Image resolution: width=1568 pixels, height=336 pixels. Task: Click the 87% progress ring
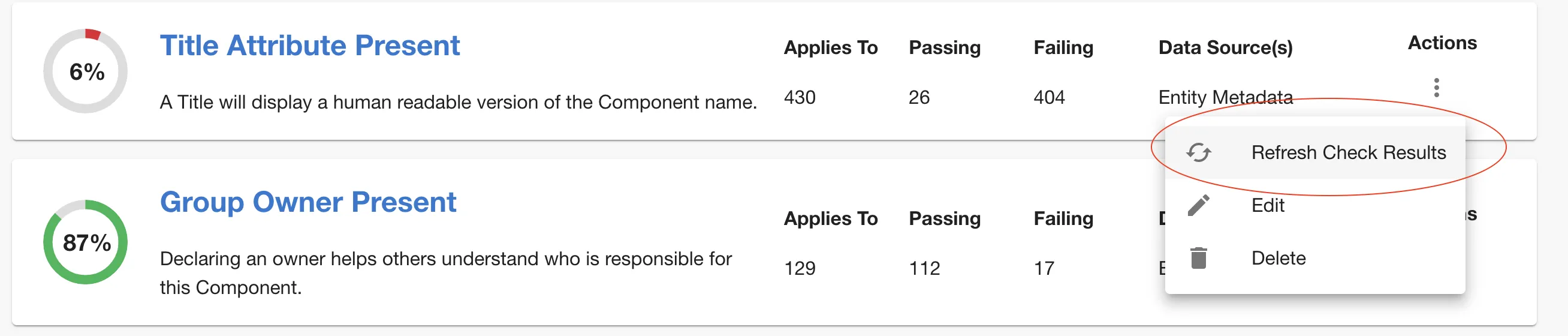(86, 242)
